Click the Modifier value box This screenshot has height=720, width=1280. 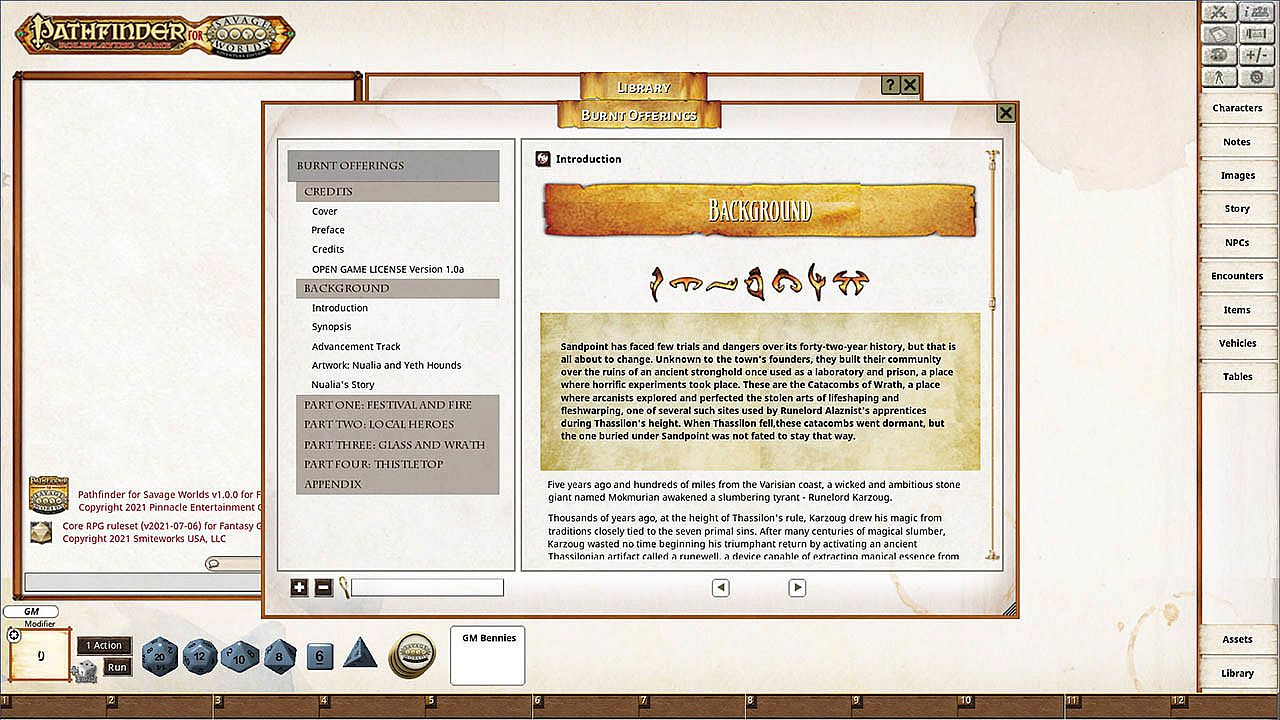pyautogui.click(x=40, y=656)
